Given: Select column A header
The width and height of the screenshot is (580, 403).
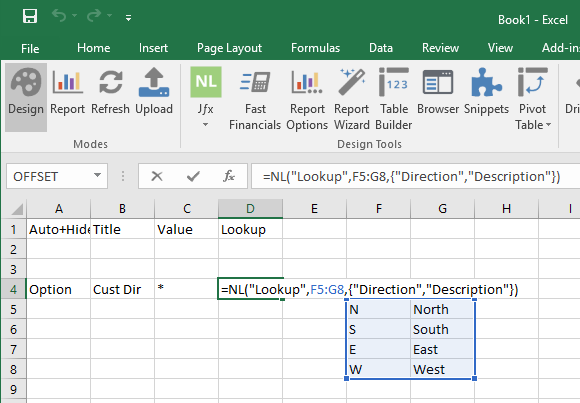Looking at the screenshot, I should (58, 209).
